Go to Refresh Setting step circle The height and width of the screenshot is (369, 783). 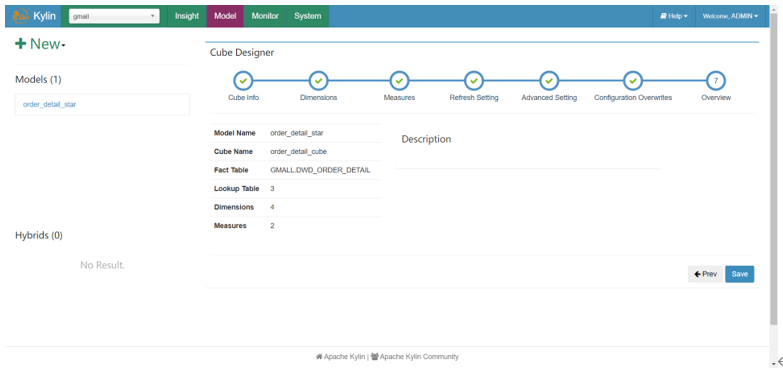click(x=474, y=80)
